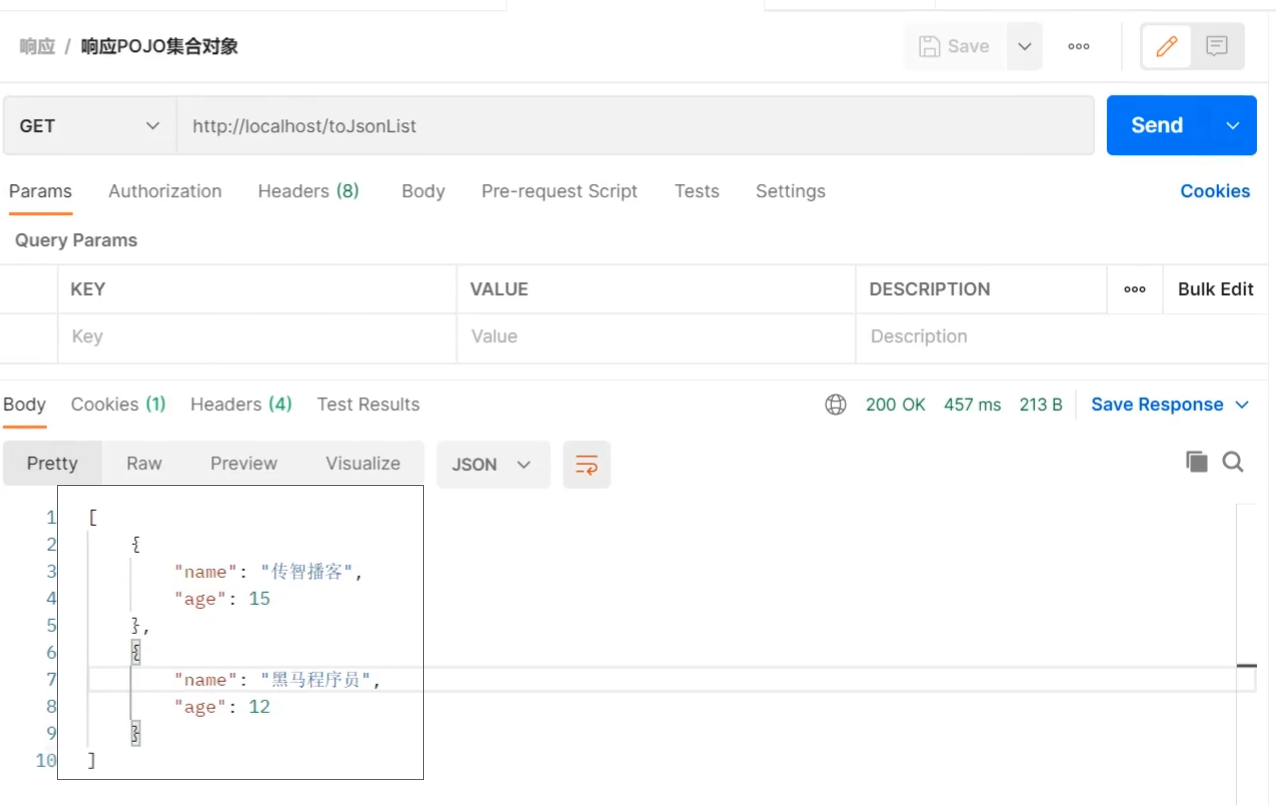Image resolution: width=1276 pixels, height=805 pixels.
Task: Expand the Send button dropdown arrow
Action: (x=1232, y=125)
